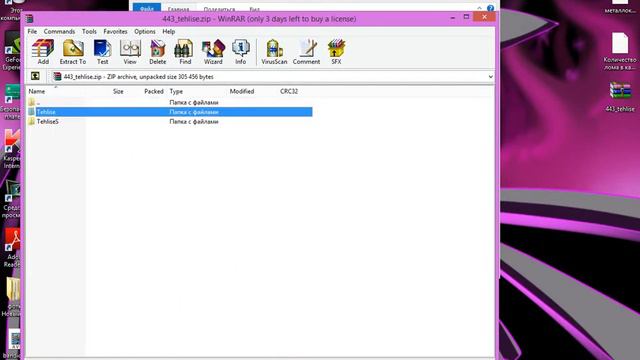Click the Delete toolbar icon

pos(158,52)
